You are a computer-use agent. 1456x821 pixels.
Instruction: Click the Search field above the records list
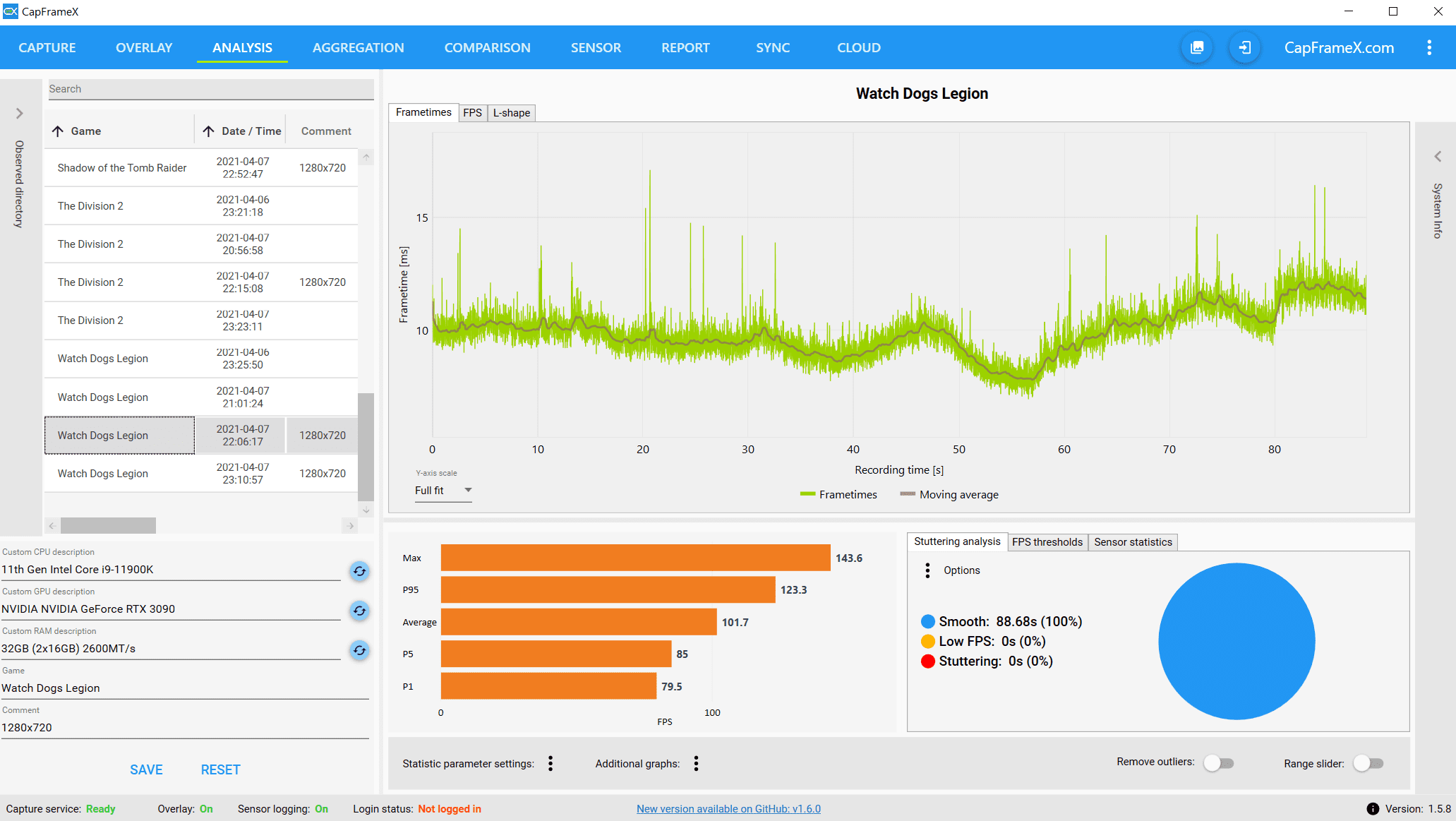click(x=210, y=89)
